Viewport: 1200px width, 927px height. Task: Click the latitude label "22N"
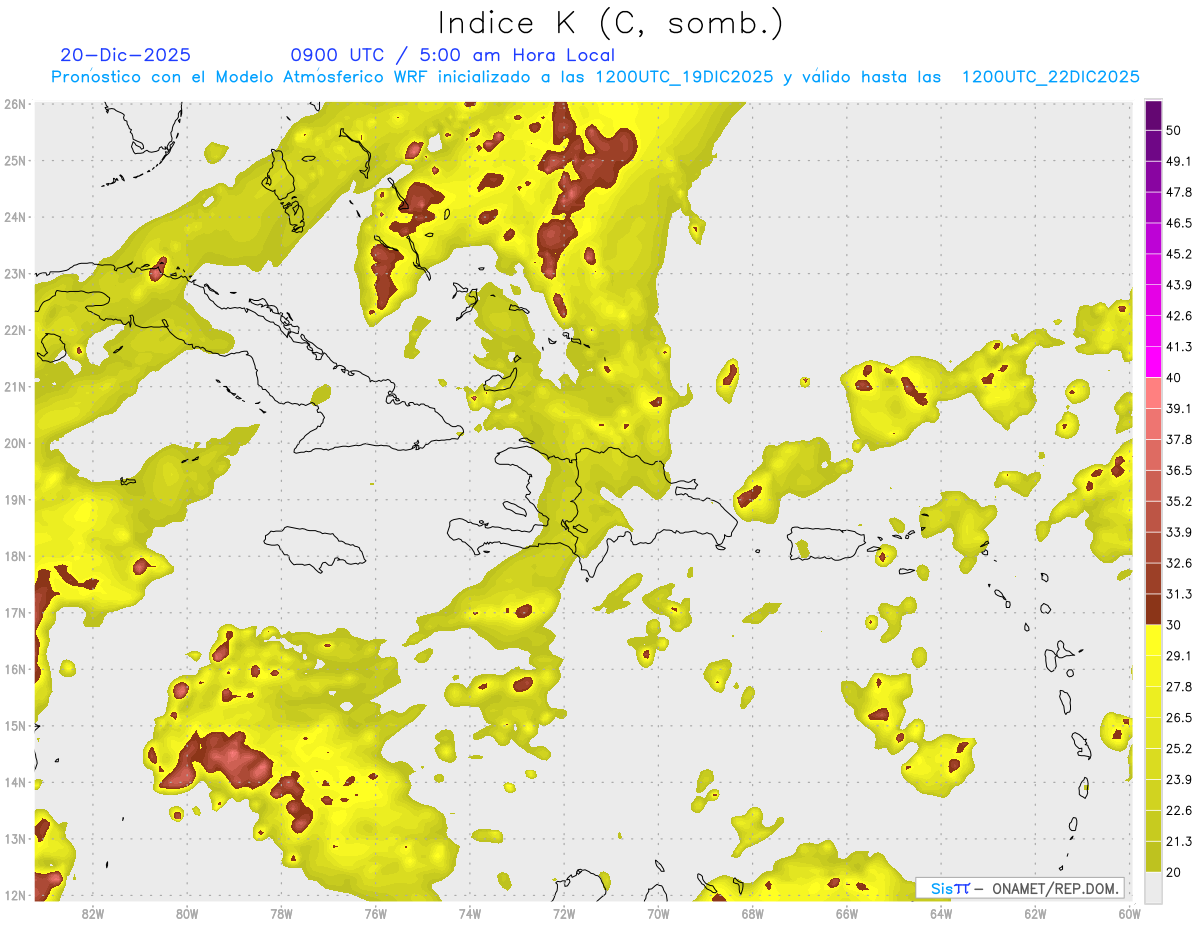(15, 330)
